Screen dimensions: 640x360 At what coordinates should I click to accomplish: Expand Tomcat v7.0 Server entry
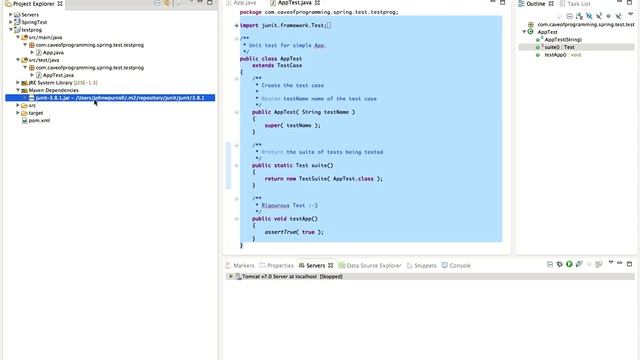coord(231,276)
